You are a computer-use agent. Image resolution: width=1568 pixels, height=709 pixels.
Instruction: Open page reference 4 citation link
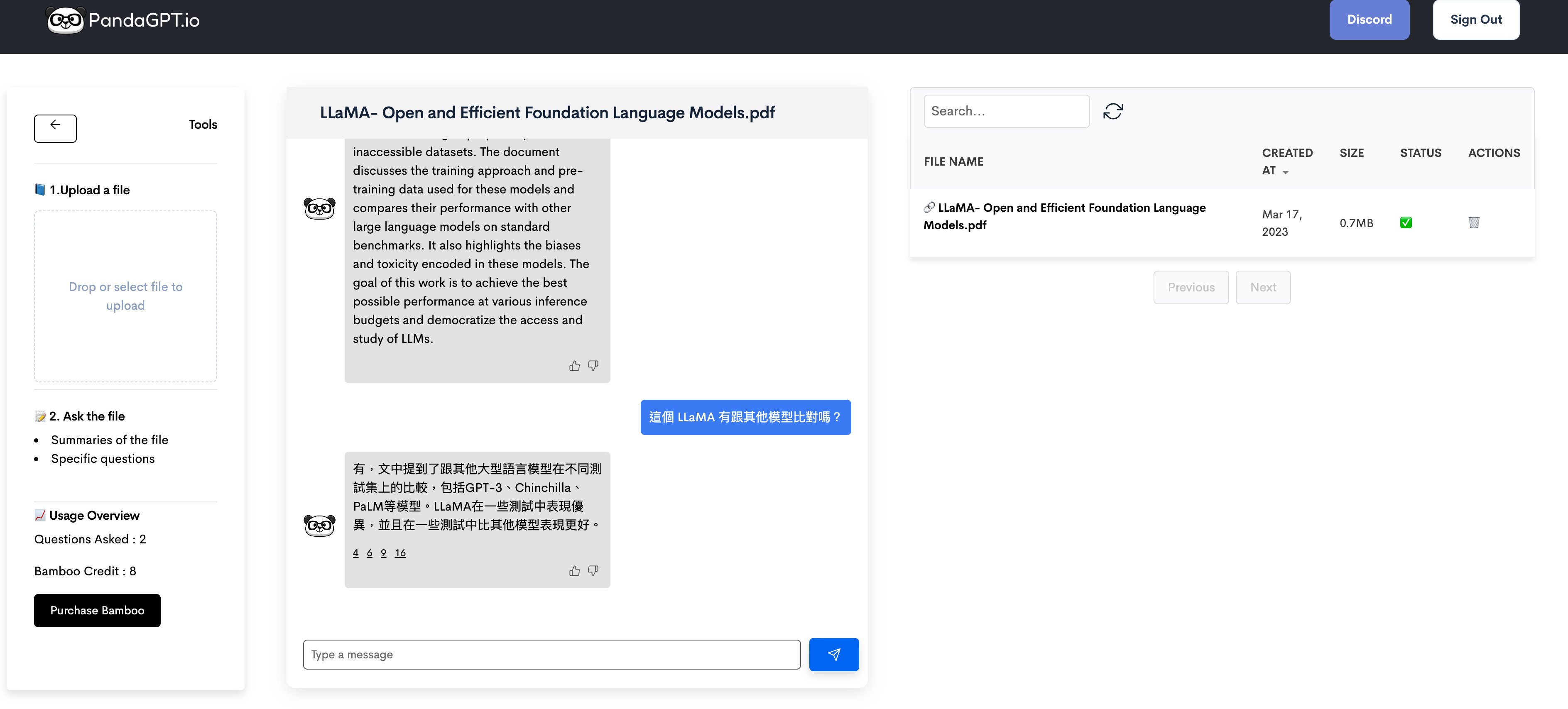coord(355,553)
